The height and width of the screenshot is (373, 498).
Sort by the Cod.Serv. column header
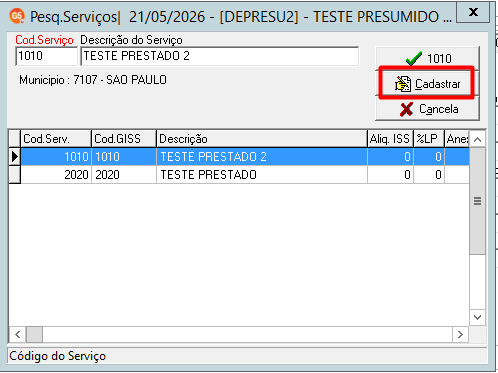click(56, 139)
